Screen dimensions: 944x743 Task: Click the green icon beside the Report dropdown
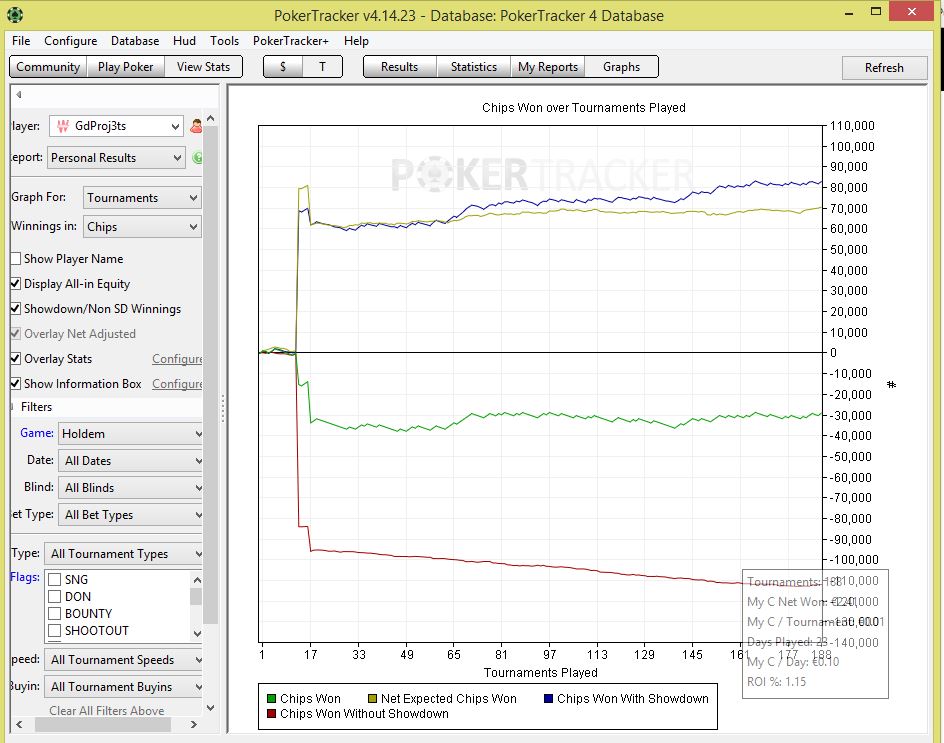[x=197, y=158]
